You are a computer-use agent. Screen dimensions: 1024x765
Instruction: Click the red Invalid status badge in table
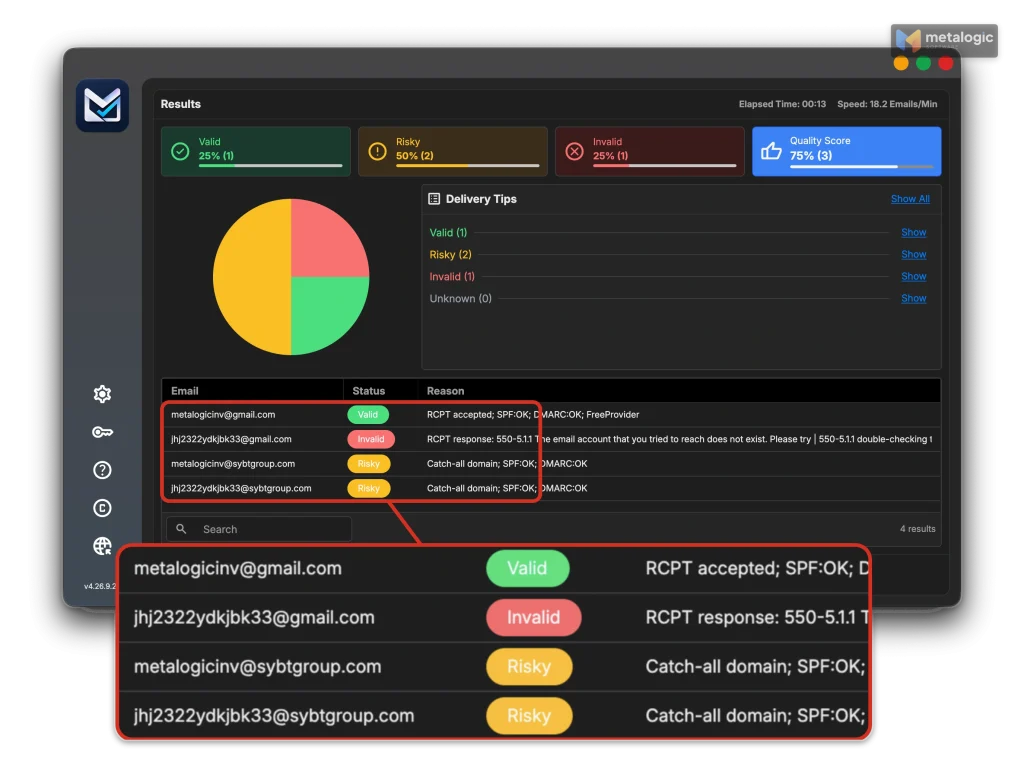pos(370,439)
